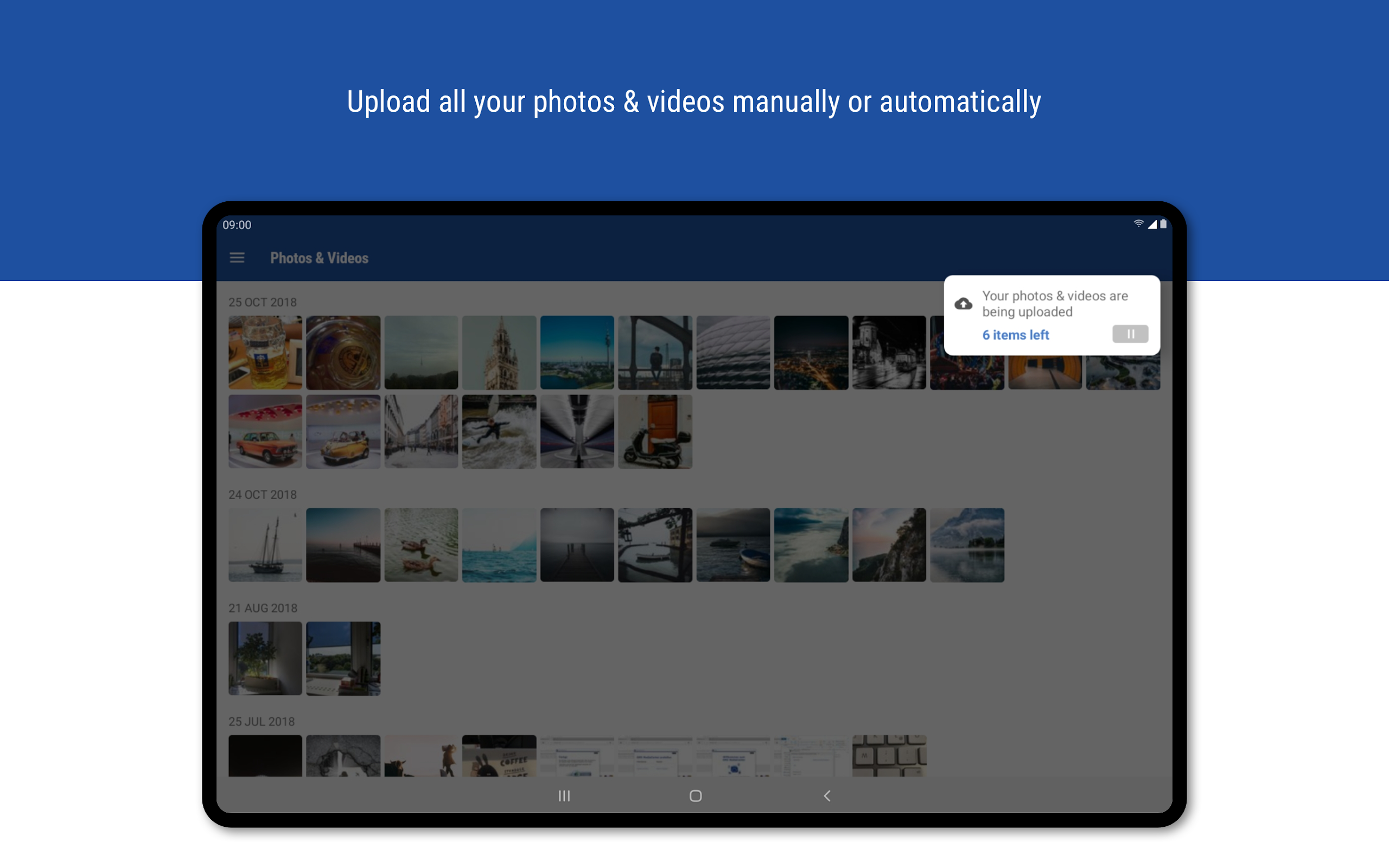Click the Photos & Videos title
1389x868 pixels.
pos(319,258)
